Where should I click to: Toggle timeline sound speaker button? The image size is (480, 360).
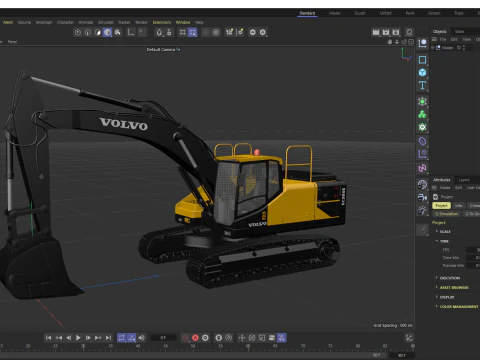[142, 338]
